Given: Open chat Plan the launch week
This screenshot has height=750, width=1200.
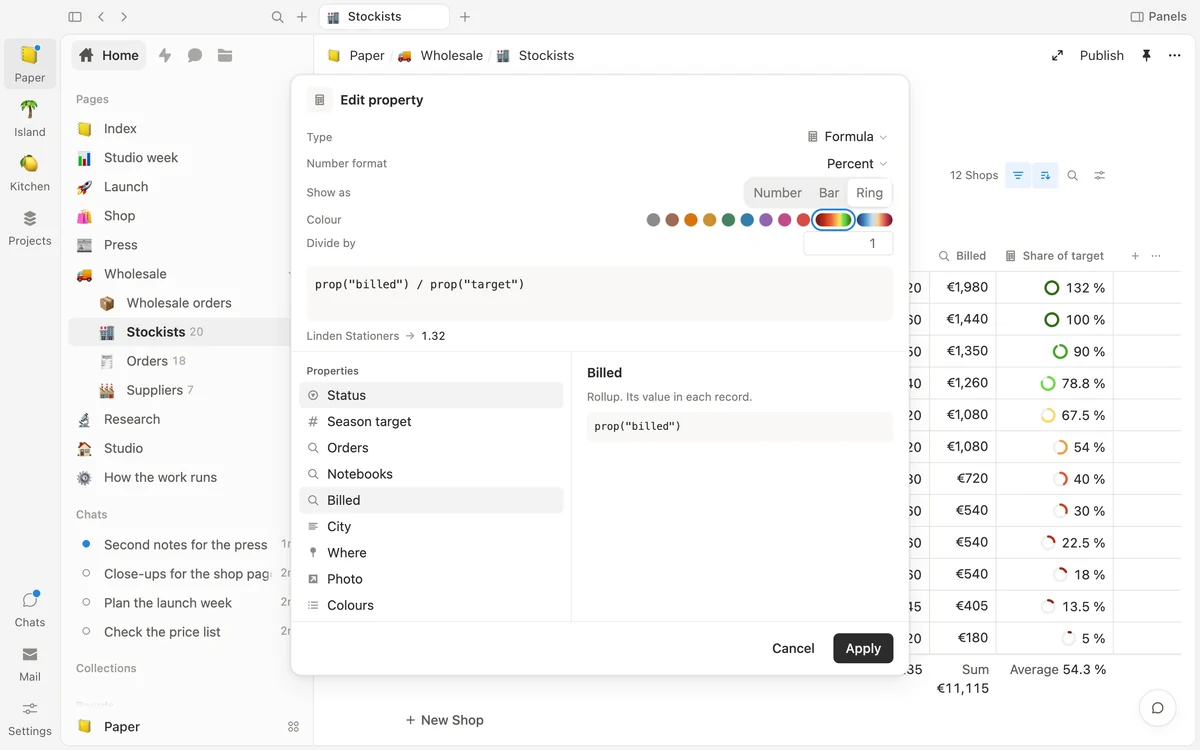Looking at the screenshot, I should (168, 603).
